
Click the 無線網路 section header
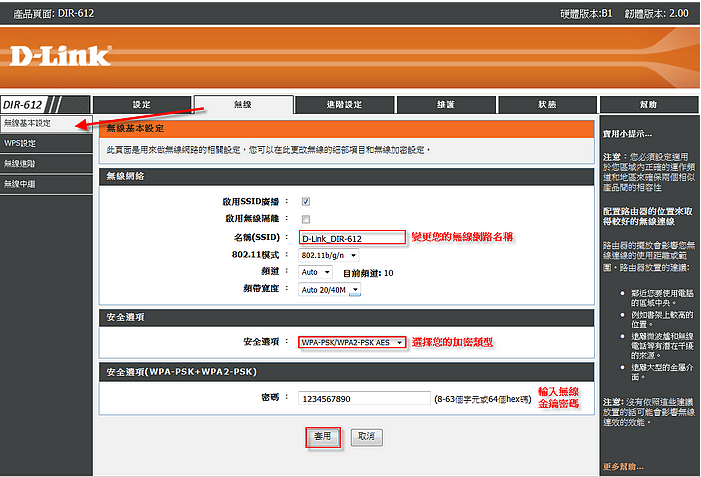pyautogui.click(x=346, y=177)
